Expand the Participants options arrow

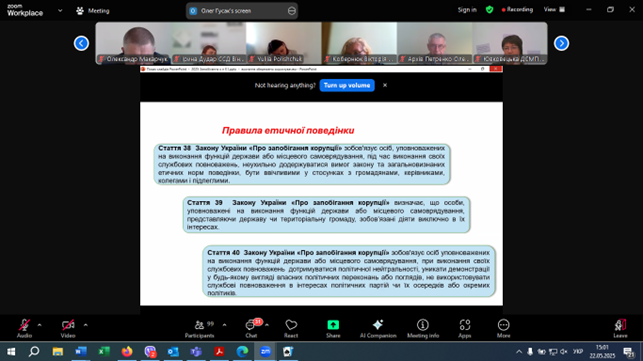[x=224, y=325]
